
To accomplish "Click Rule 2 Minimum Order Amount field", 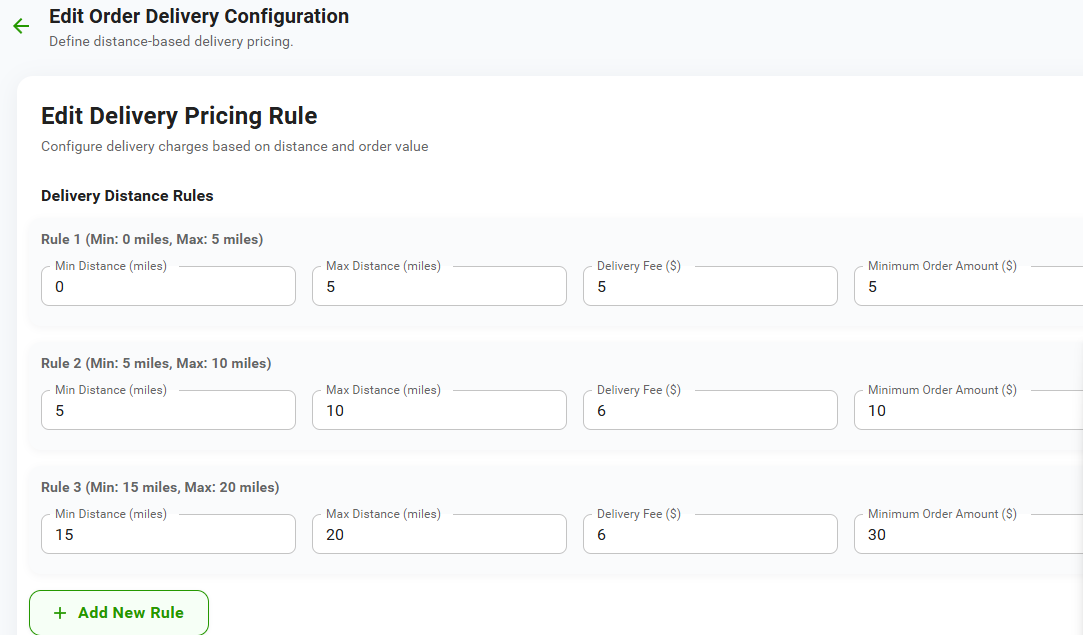I will (x=968, y=411).
